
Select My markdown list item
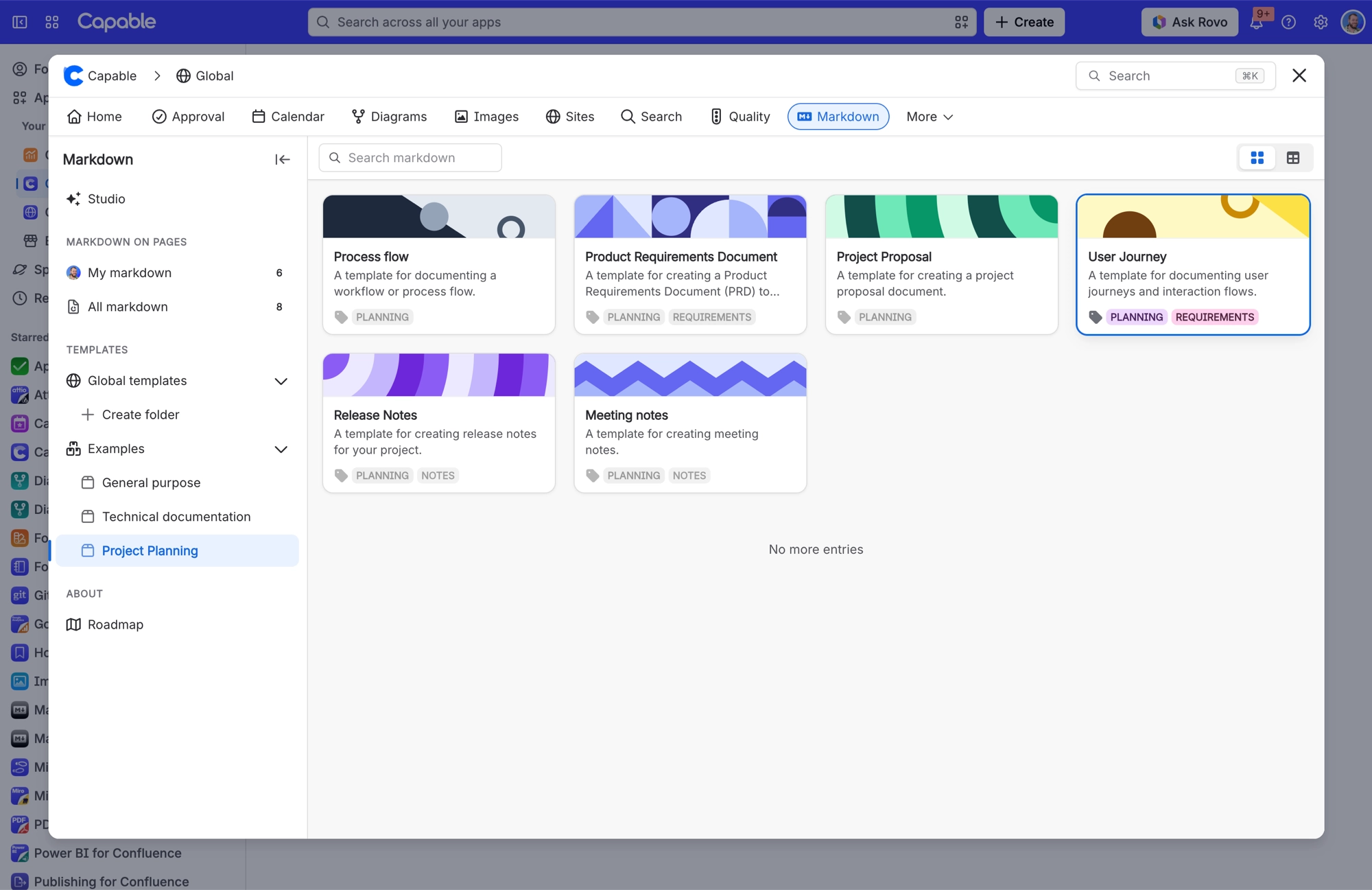(x=178, y=273)
